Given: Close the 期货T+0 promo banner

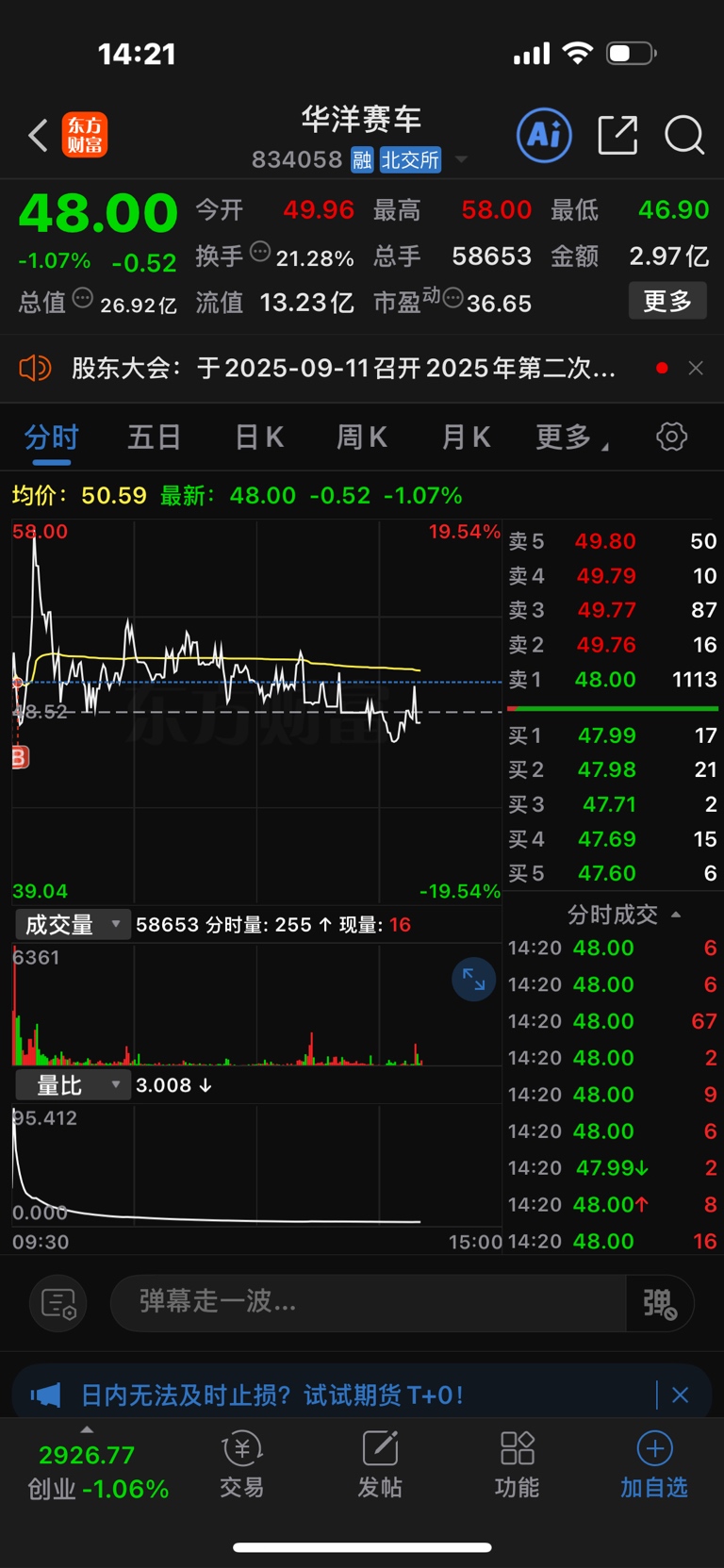Looking at the screenshot, I should click(x=680, y=1395).
